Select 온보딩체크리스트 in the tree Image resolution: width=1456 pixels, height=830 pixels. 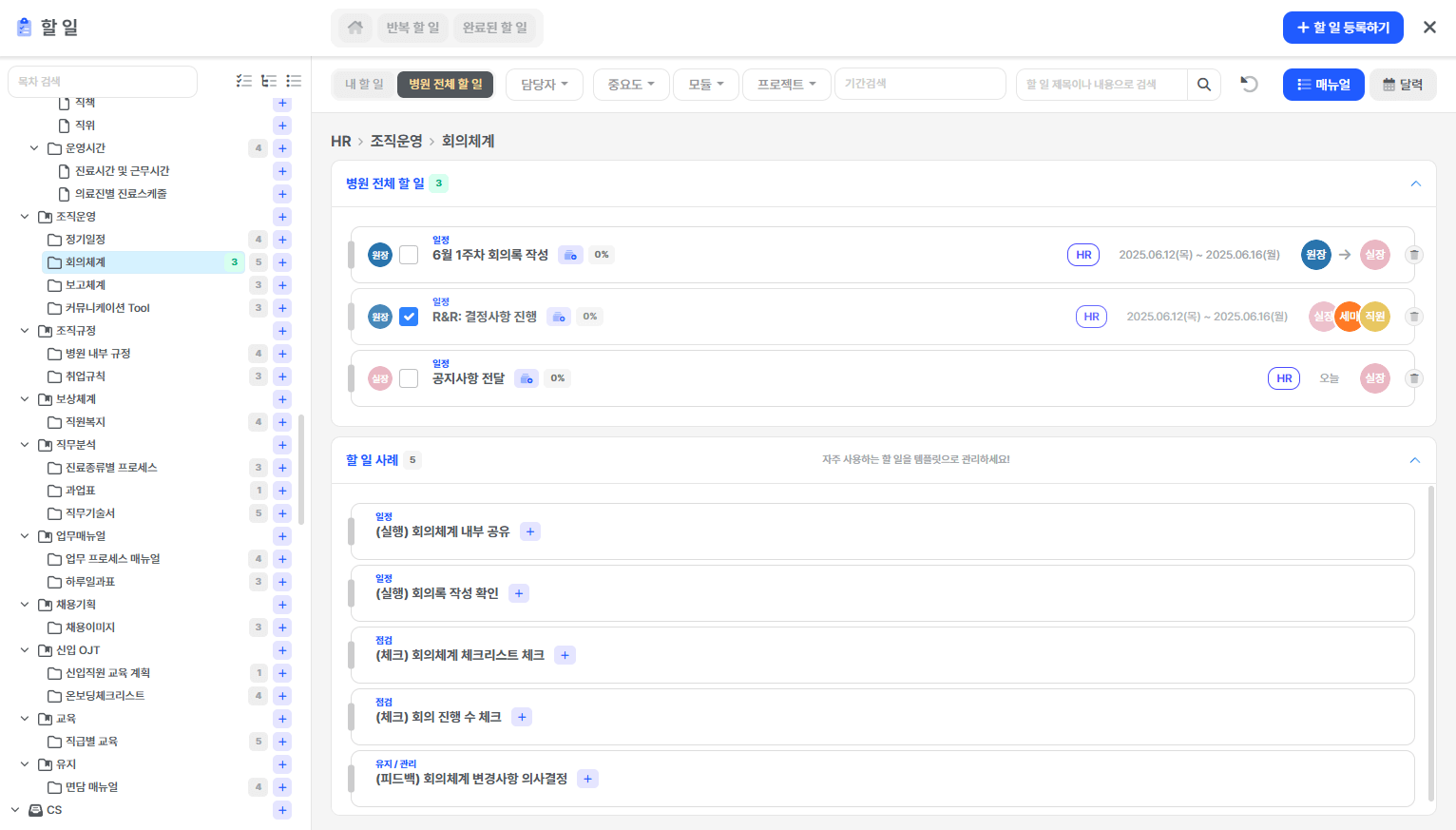[x=105, y=696]
